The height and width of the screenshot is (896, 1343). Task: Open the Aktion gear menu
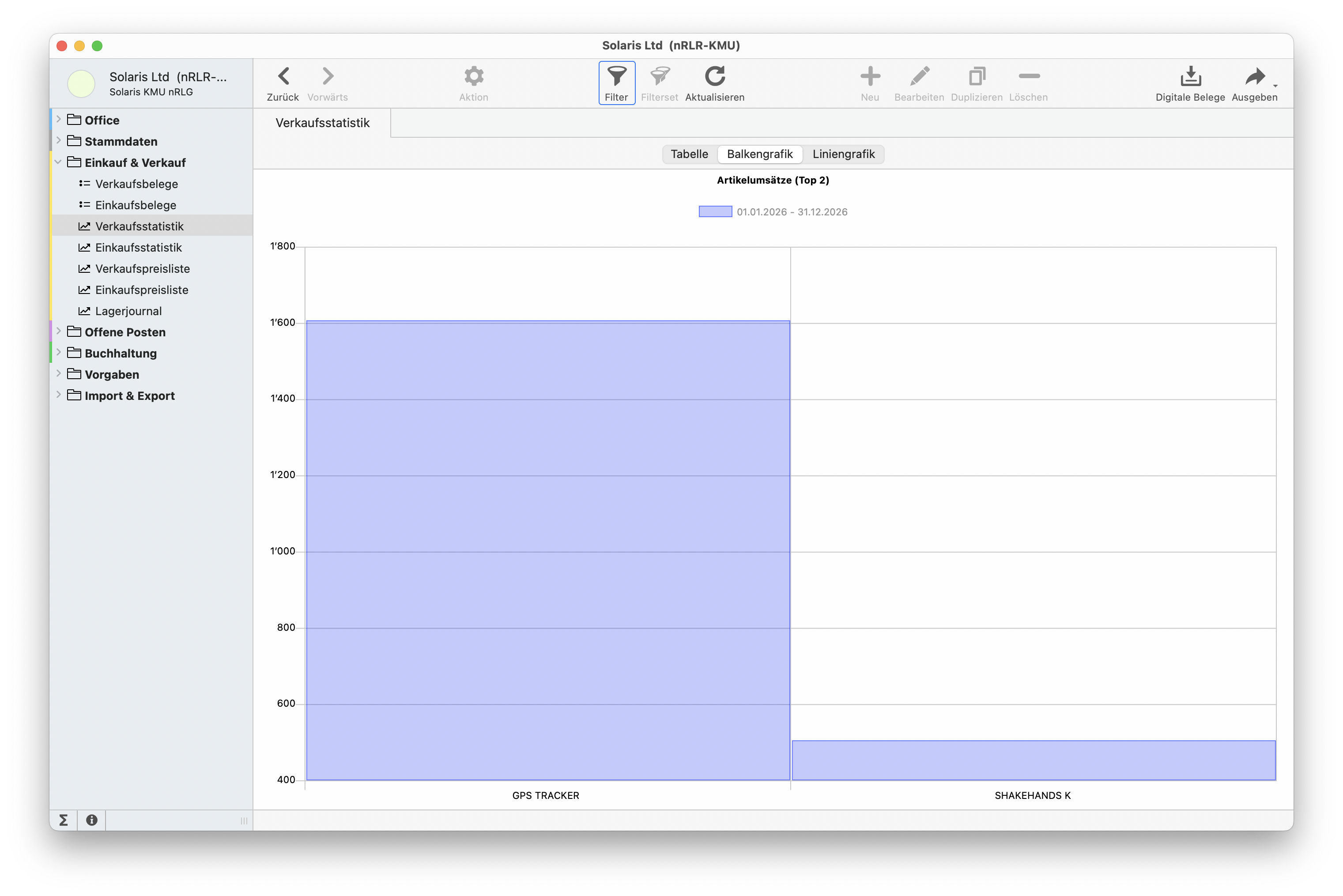coord(473,76)
